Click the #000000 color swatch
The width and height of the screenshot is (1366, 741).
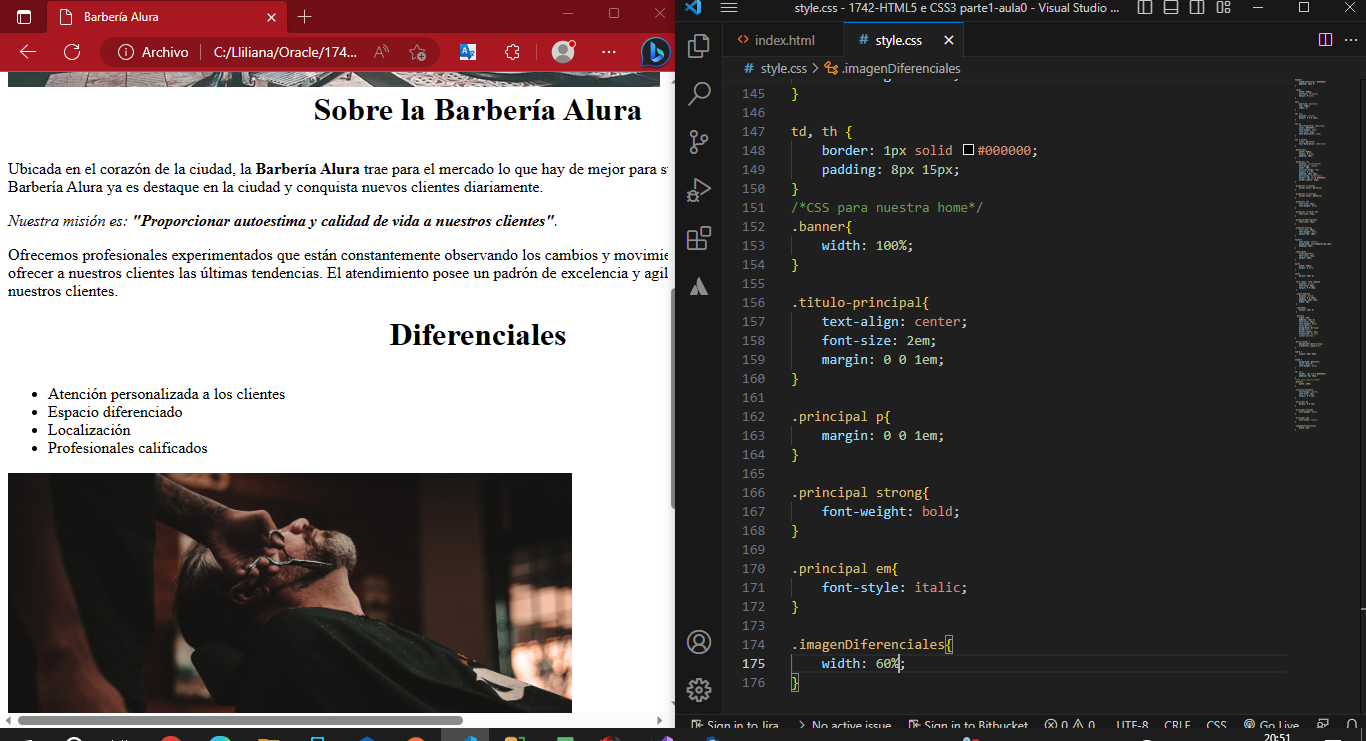coord(968,150)
